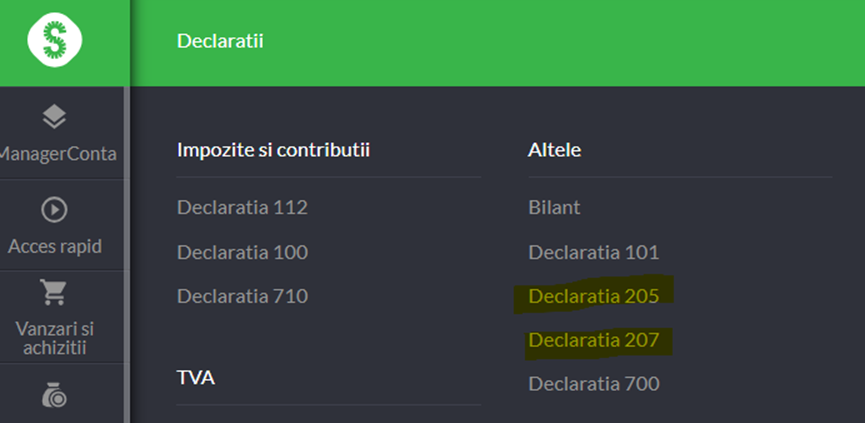Image resolution: width=865 pixels, height=423 pixels.
Task: Open Declaratia 100
Action: coord(242,252)
